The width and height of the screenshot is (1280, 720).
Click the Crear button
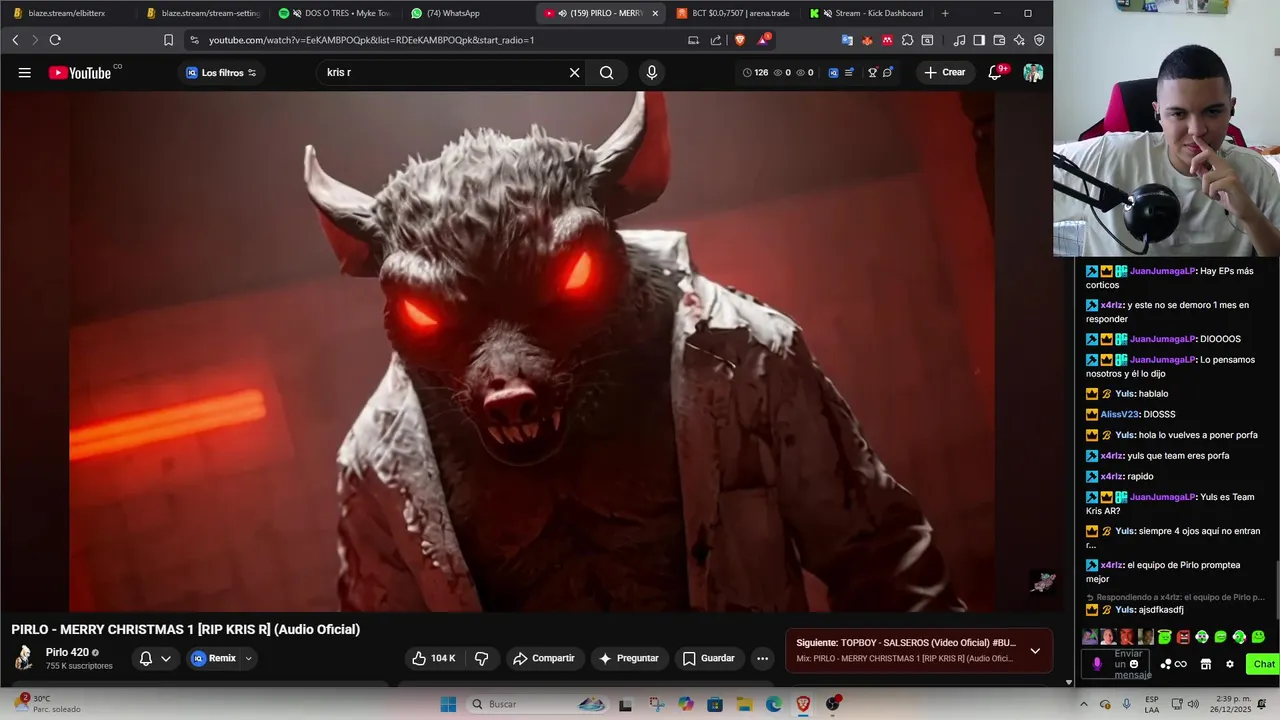point(945,72)
